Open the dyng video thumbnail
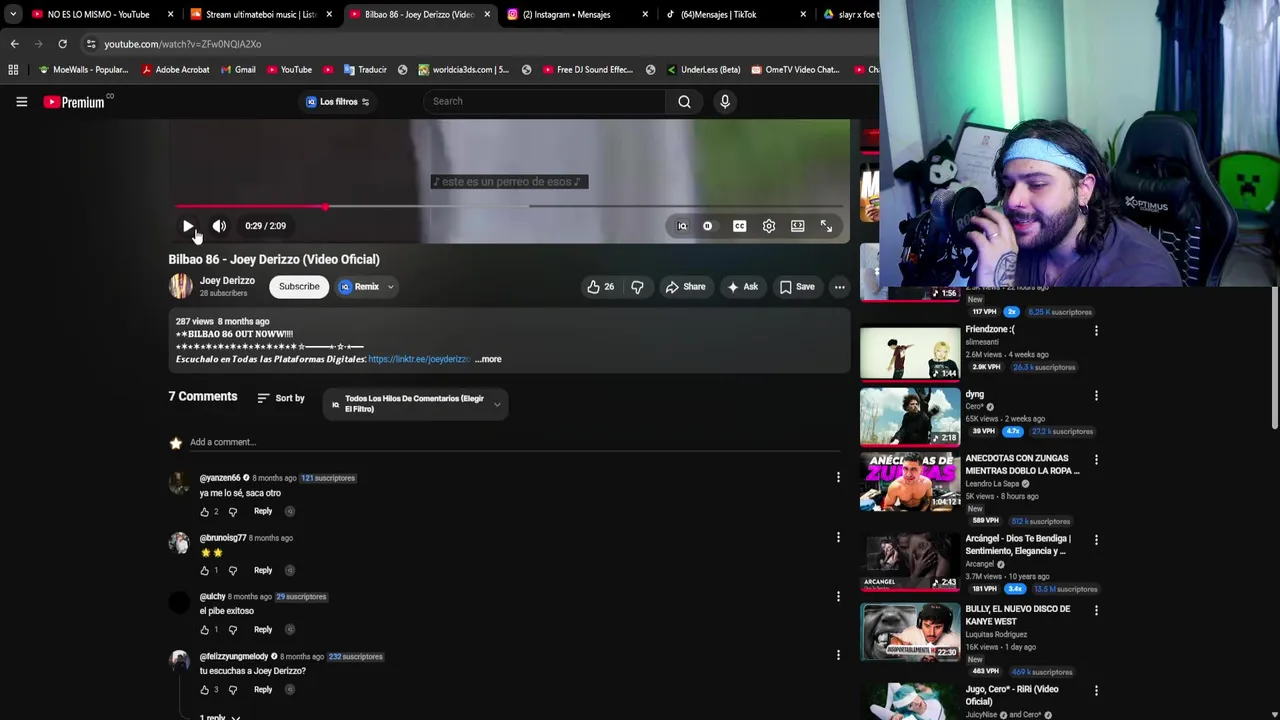The height and width of the screenshot is (720, 1280). coord(910,416)
